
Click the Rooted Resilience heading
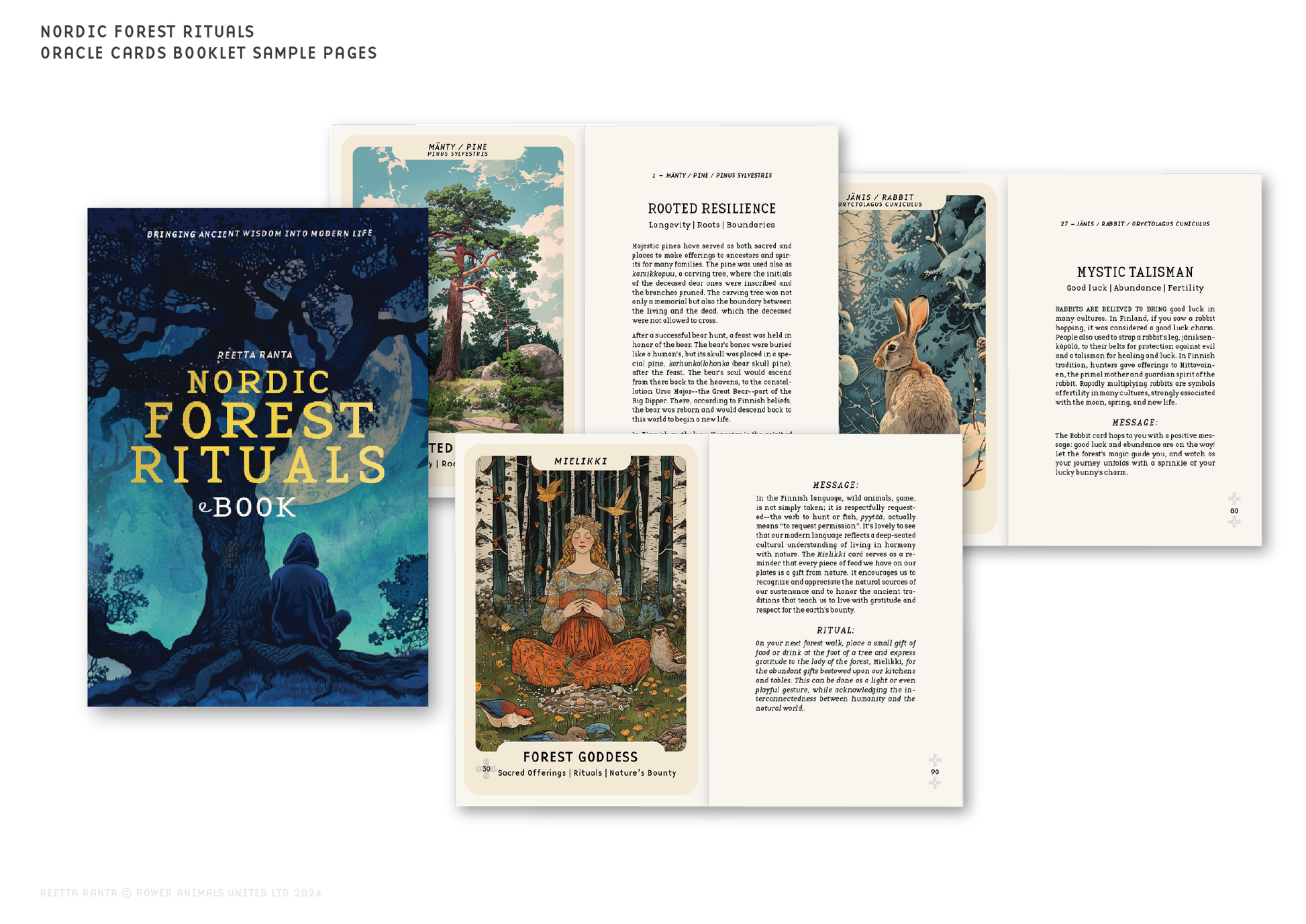click(x=711, y=209)
